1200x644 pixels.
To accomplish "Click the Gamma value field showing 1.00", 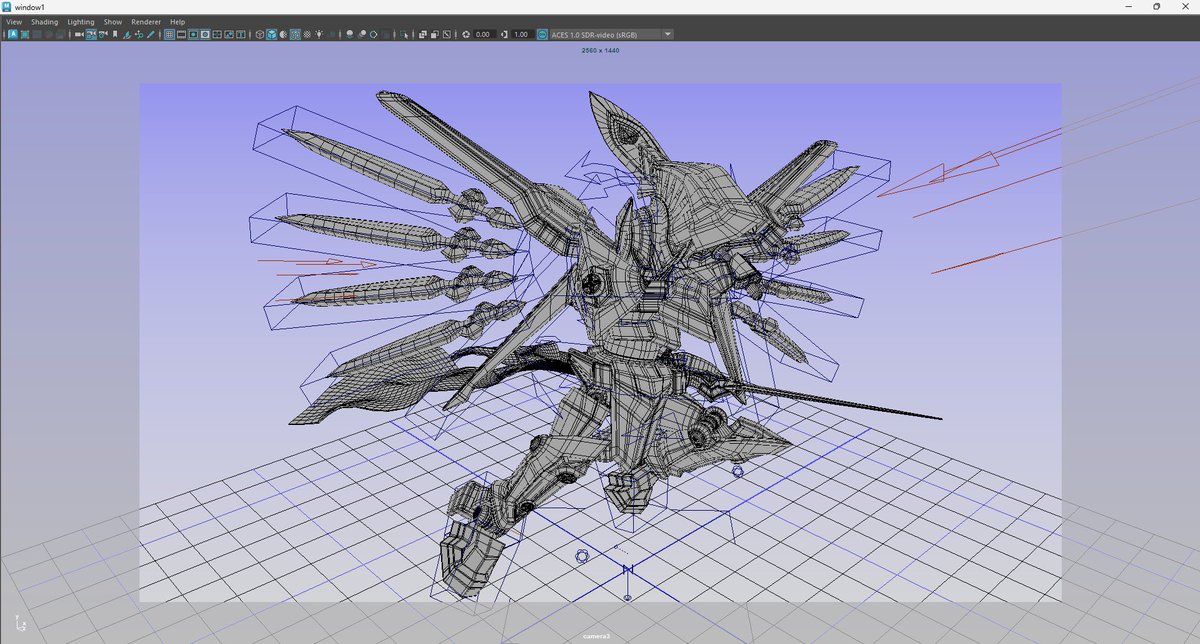I will (x=521, y=34).
